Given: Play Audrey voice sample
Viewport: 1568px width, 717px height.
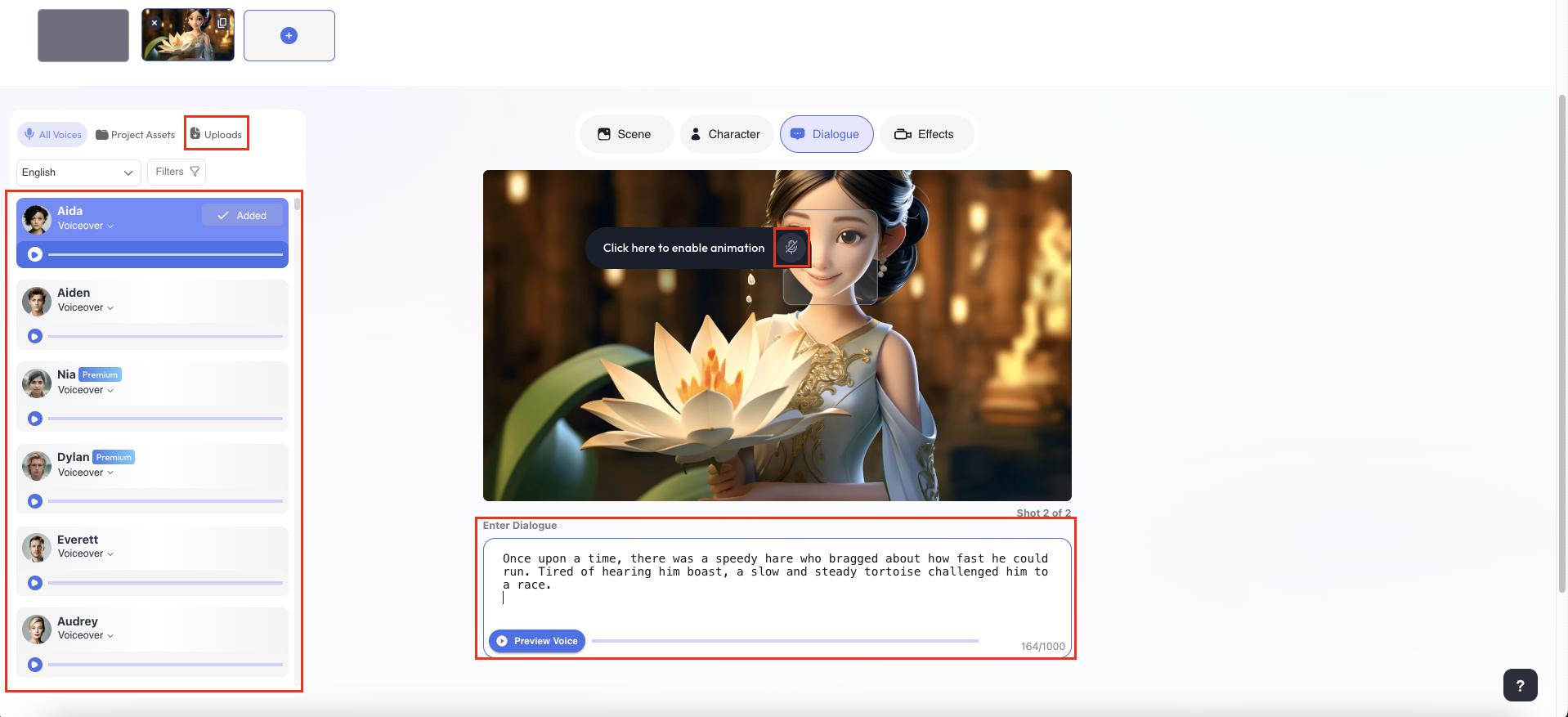Looking at the screenshot, I should (x=35, y=665).
